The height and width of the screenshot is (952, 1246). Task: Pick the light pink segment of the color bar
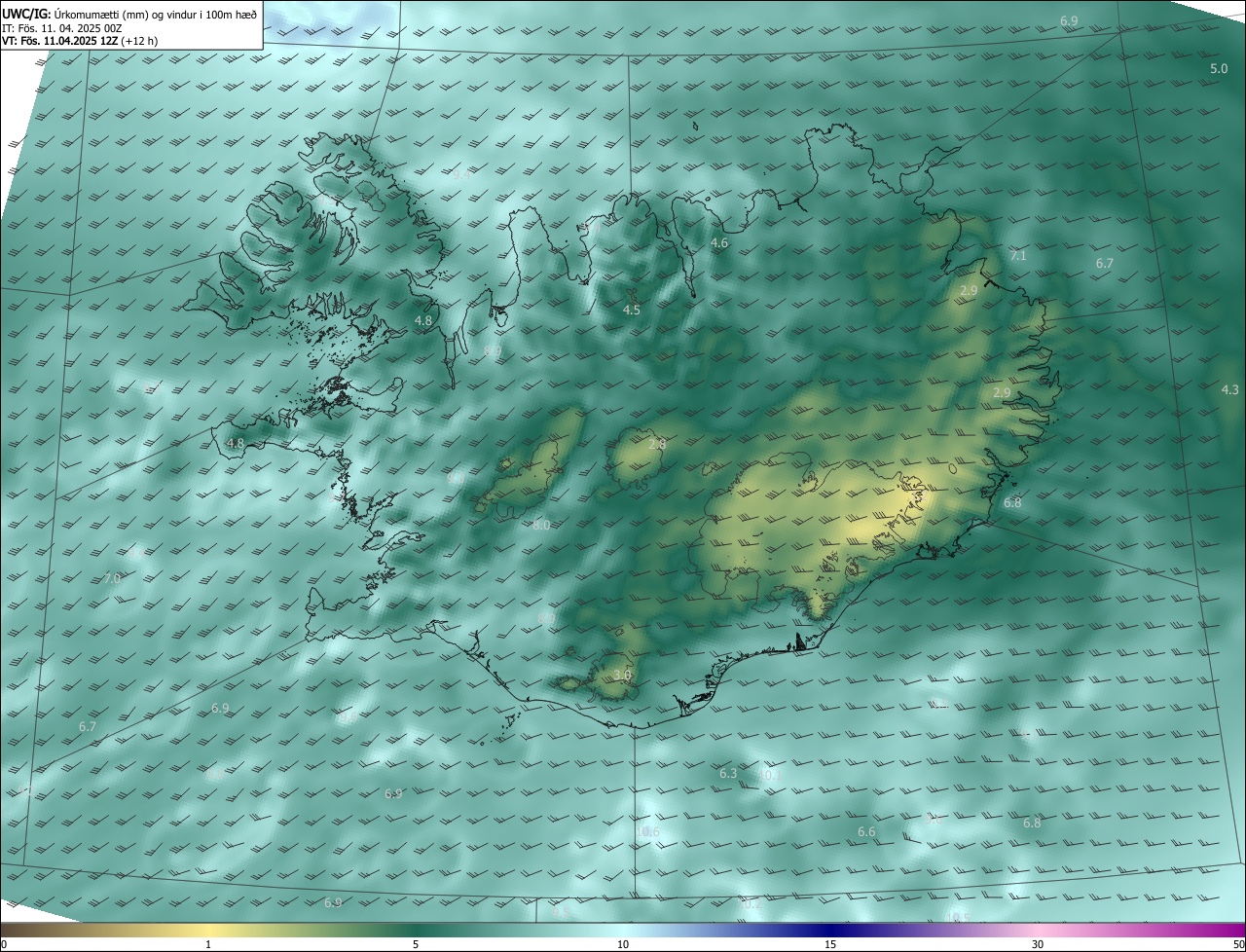[1038, 930]
